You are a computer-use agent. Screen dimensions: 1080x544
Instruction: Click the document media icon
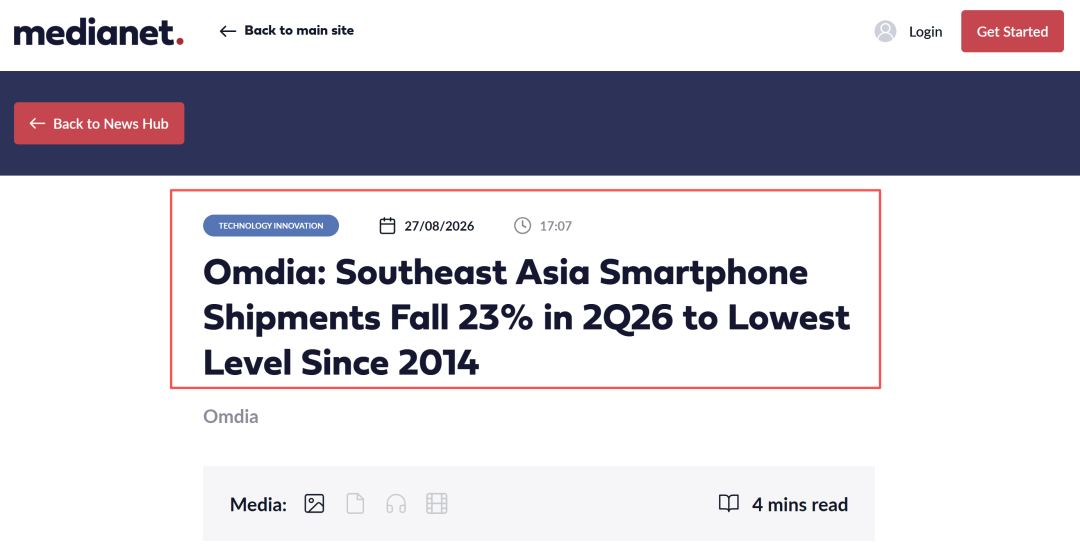355,504
